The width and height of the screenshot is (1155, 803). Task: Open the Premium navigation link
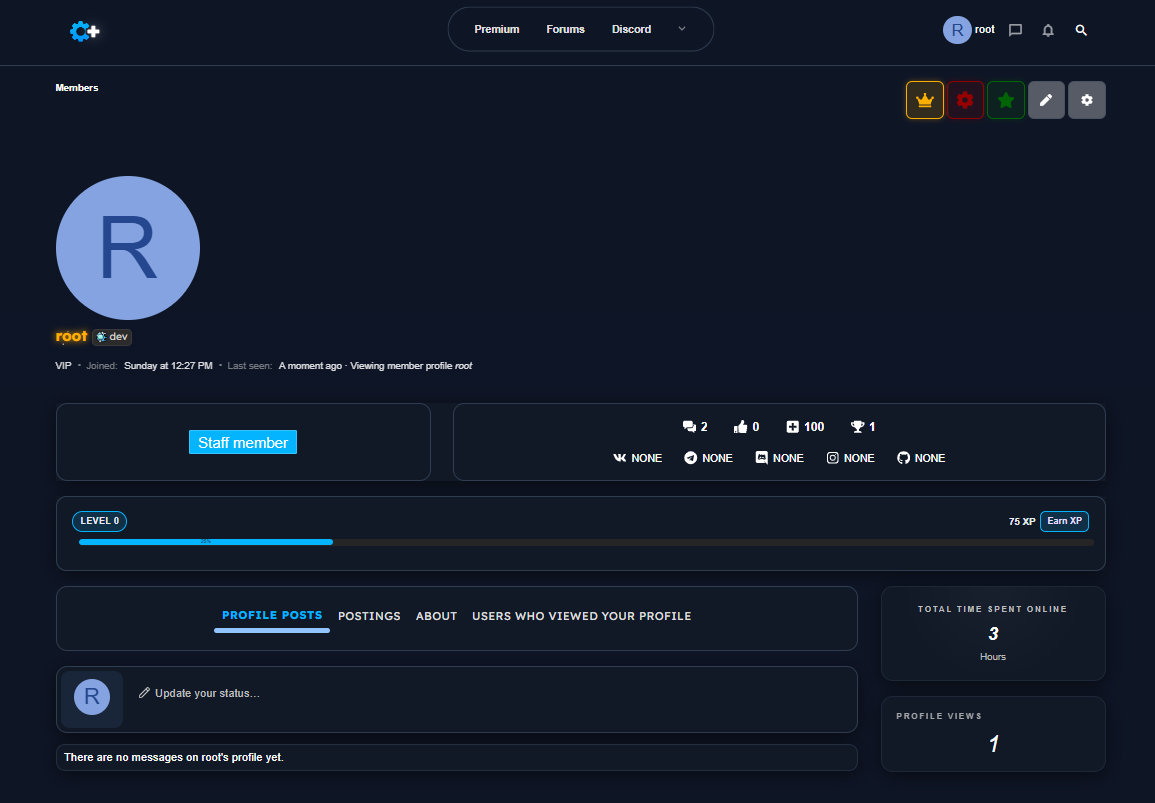tap(497, 29)
